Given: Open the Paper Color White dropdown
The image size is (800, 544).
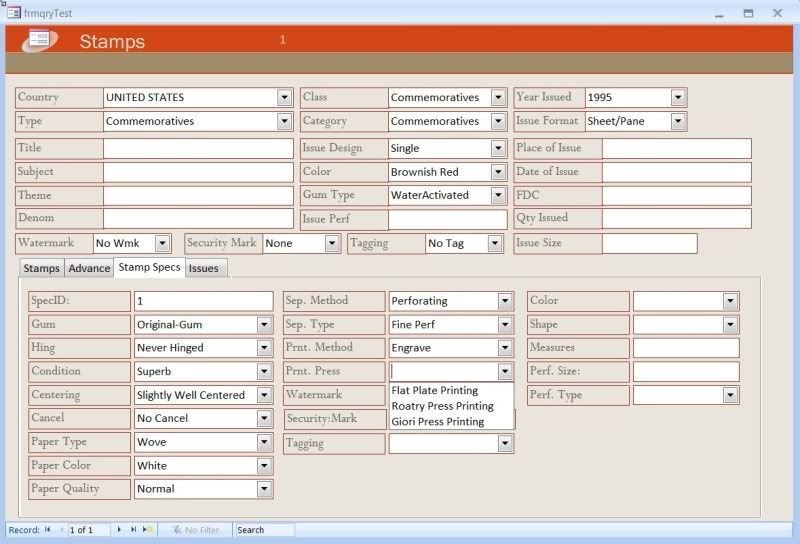Looking at the screenshot, I should (264, 465).
